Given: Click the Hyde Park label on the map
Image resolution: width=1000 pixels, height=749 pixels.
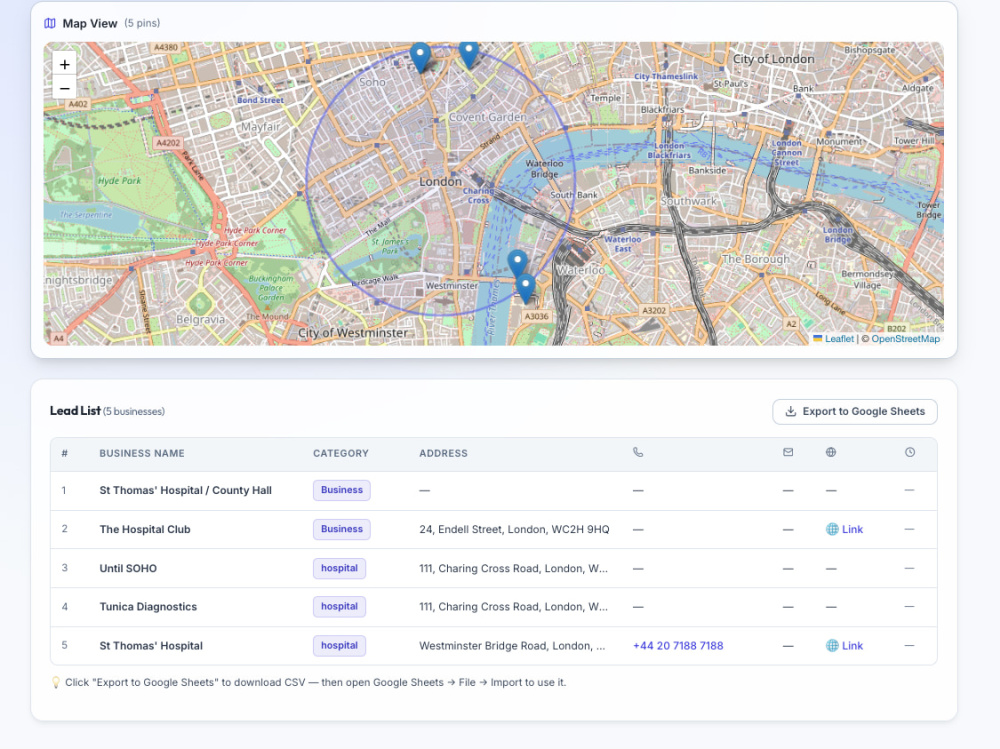Looking at the screenshot, I should click(119, 181).
